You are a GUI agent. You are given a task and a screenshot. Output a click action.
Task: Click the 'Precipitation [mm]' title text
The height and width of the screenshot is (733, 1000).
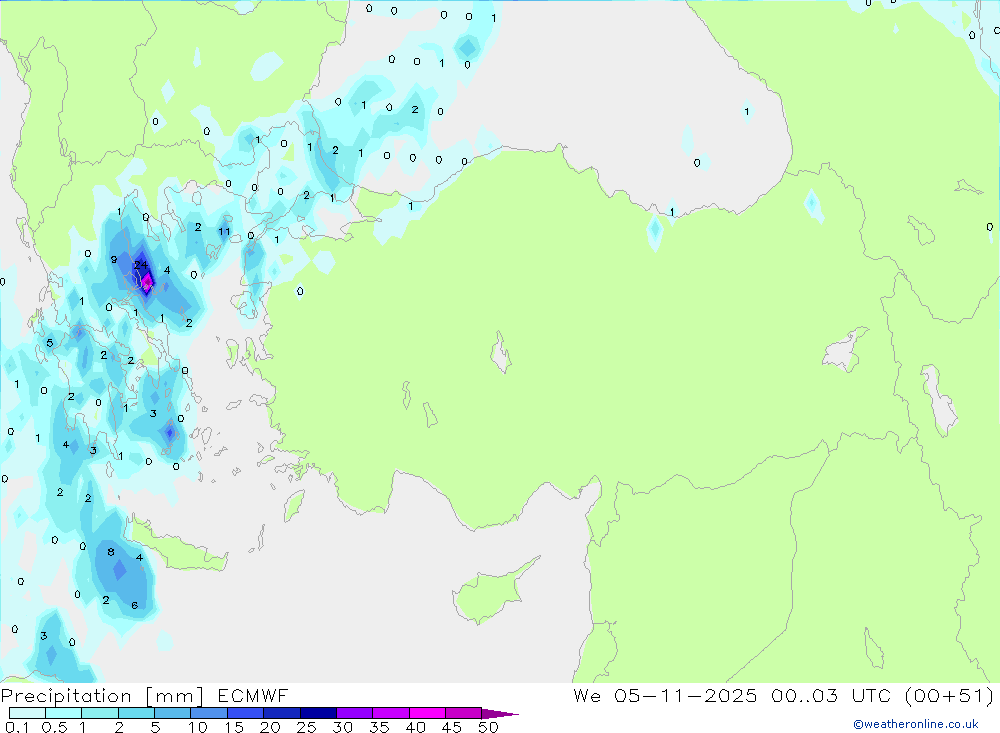tap(102, 696)
